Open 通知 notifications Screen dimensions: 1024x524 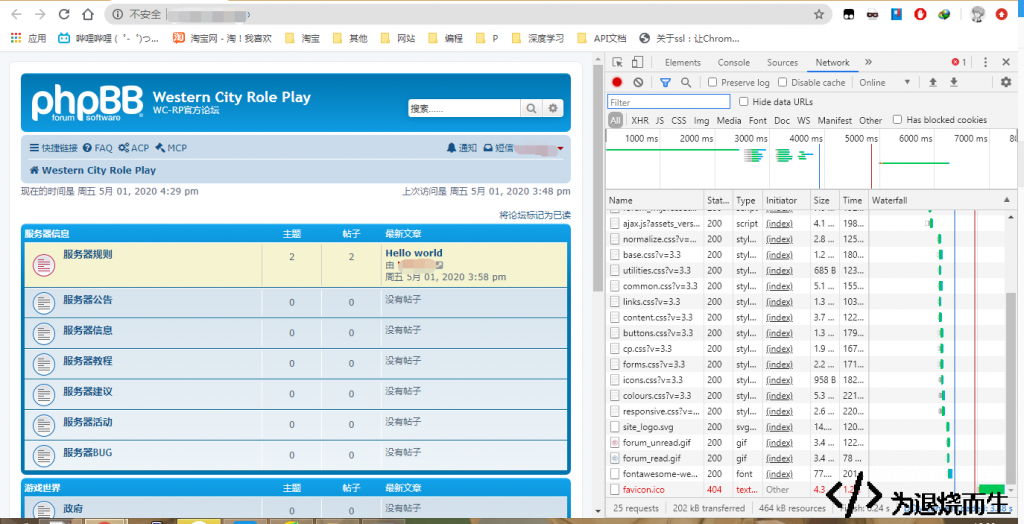coord(462,148)
